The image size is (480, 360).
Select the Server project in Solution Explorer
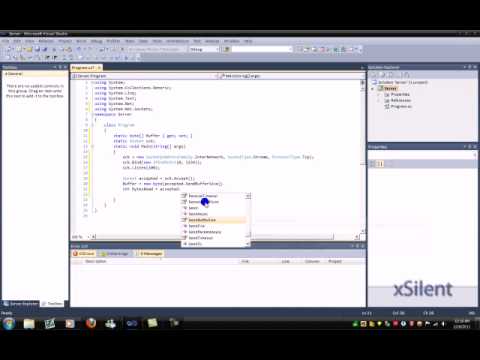click(390, 88)
